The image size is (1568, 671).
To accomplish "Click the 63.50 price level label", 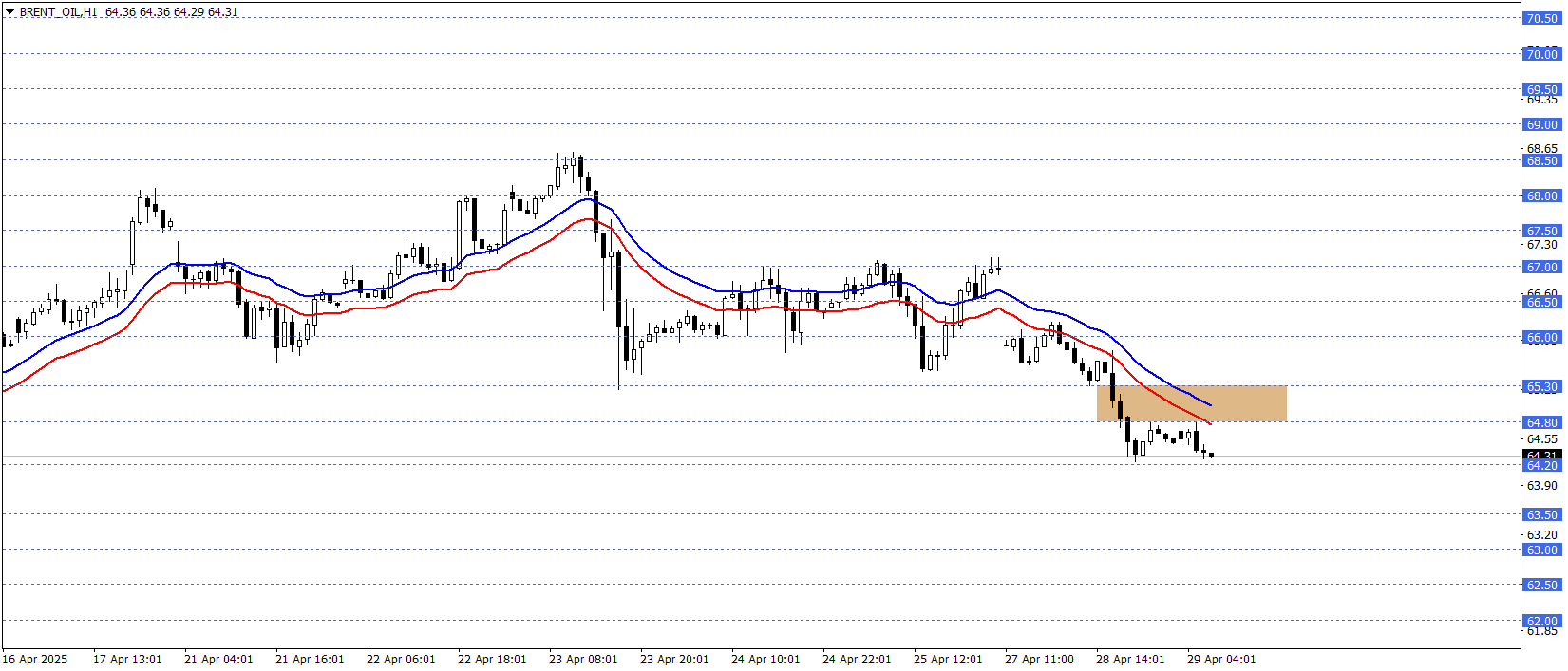I will click(x=1542, y=514).
